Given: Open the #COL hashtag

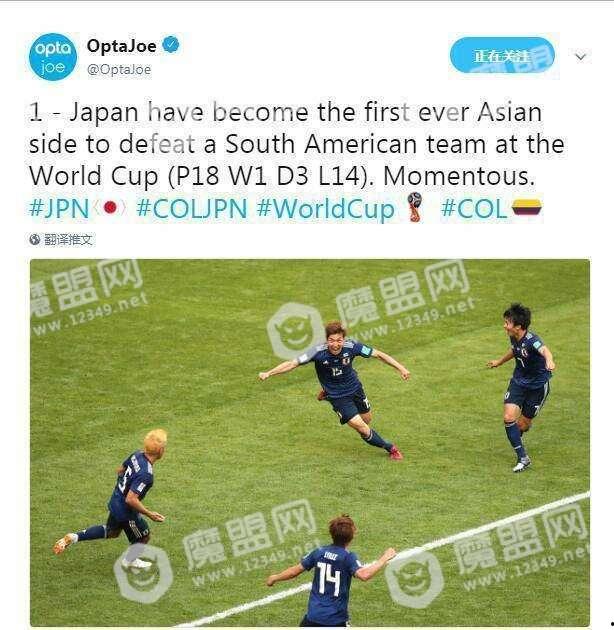Looking at the screenshot, I should click(474, 209).
